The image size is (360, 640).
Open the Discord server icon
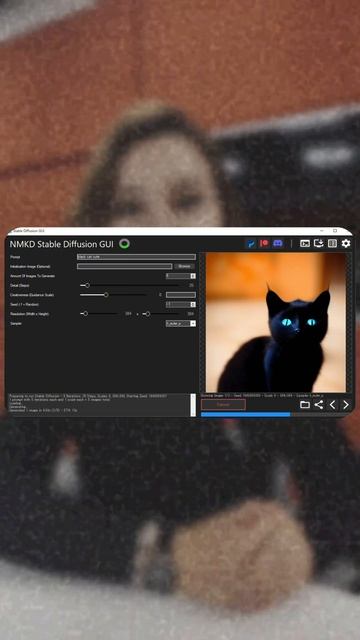click(278, 244)
